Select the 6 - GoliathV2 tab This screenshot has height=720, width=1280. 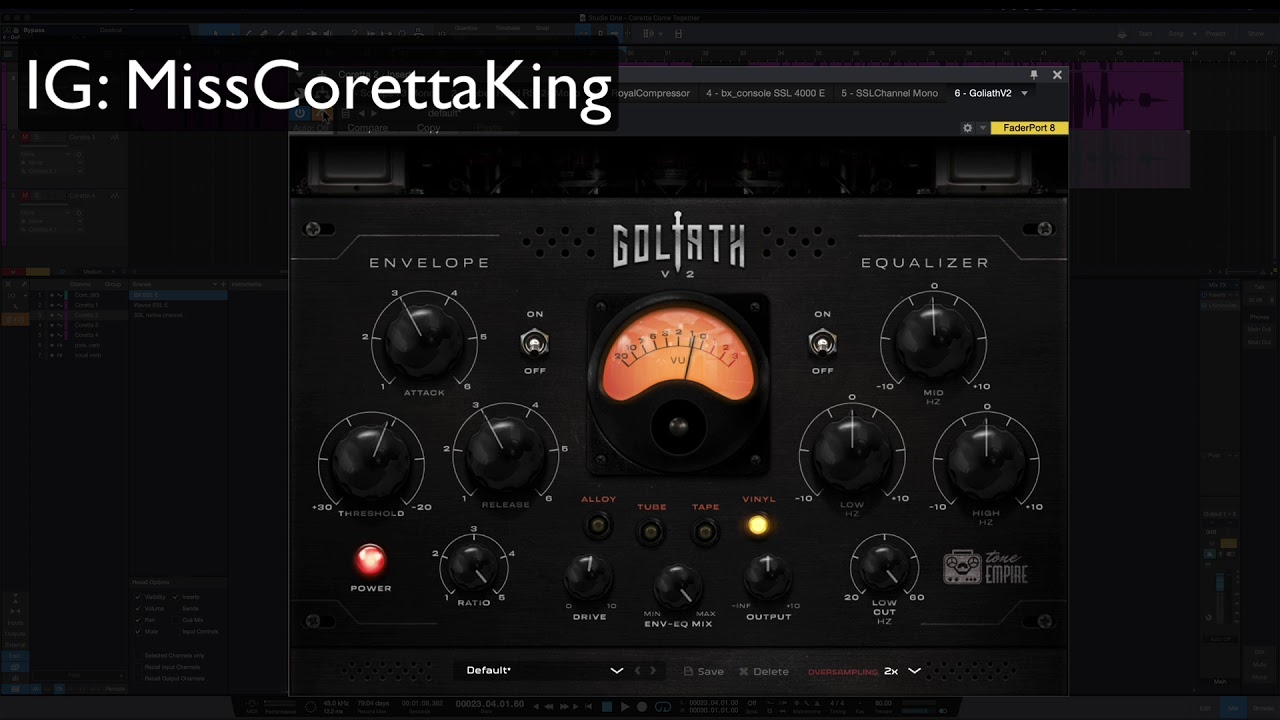983,93
